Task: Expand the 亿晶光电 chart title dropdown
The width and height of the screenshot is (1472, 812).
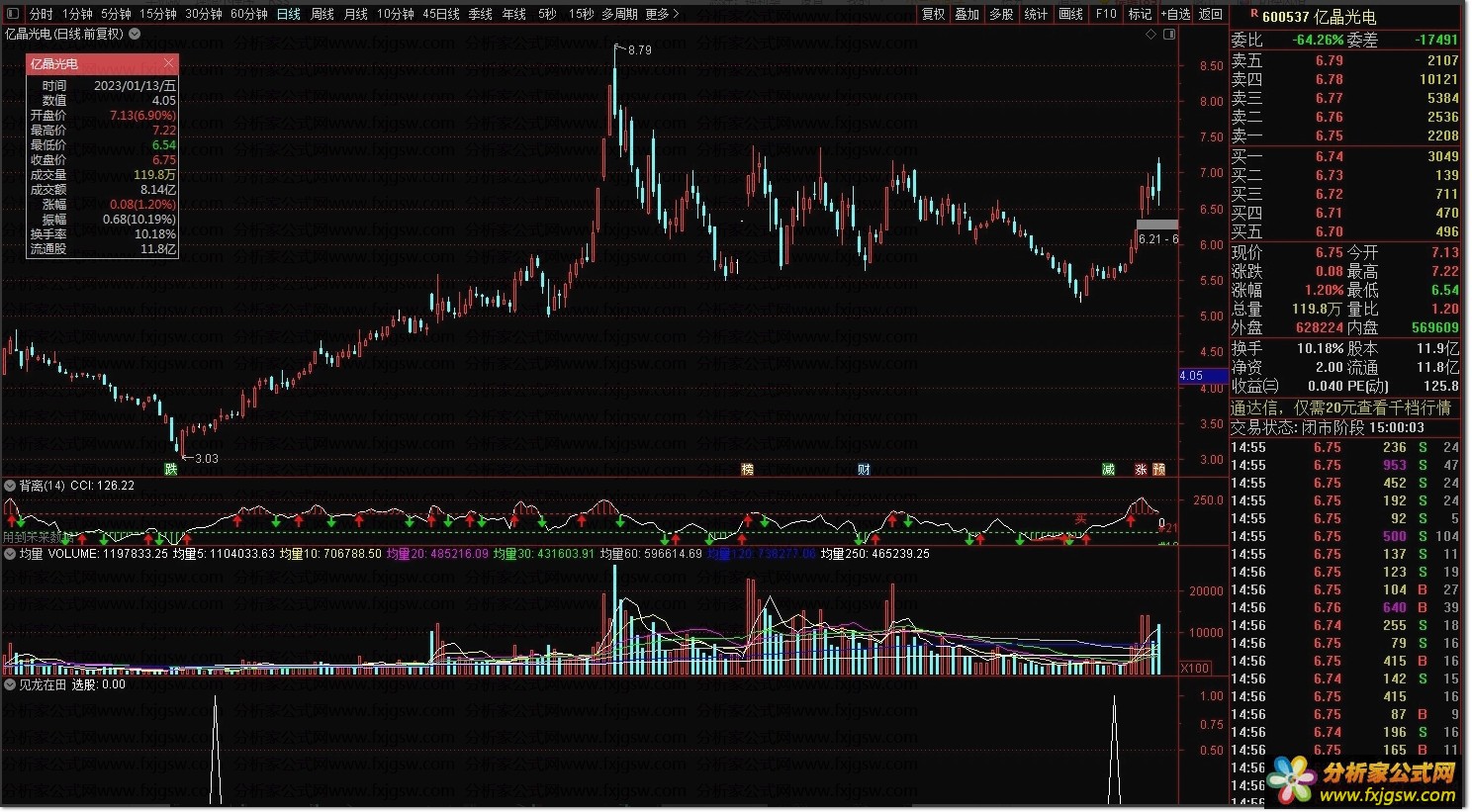Action: click(x=135, y=34)
